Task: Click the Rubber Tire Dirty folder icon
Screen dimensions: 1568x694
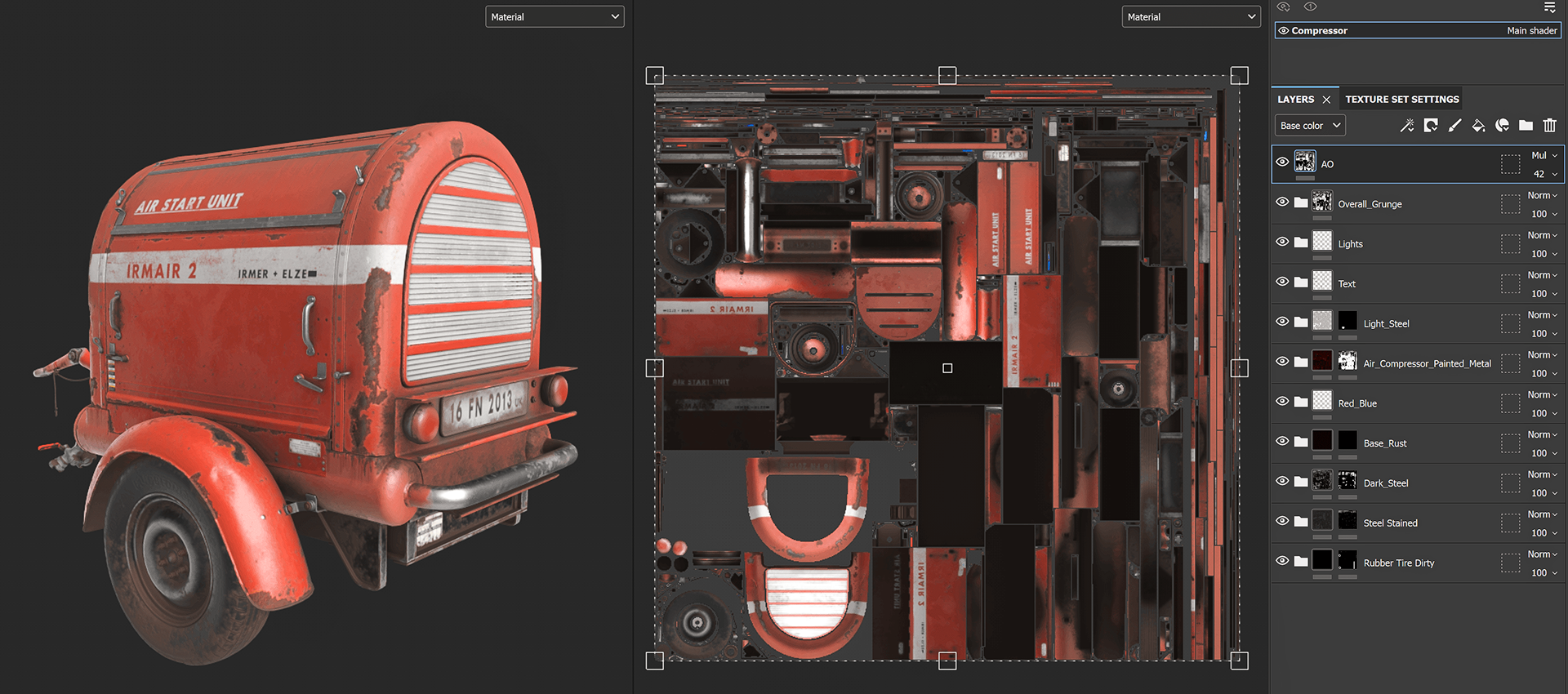Action: point(1301,562)
